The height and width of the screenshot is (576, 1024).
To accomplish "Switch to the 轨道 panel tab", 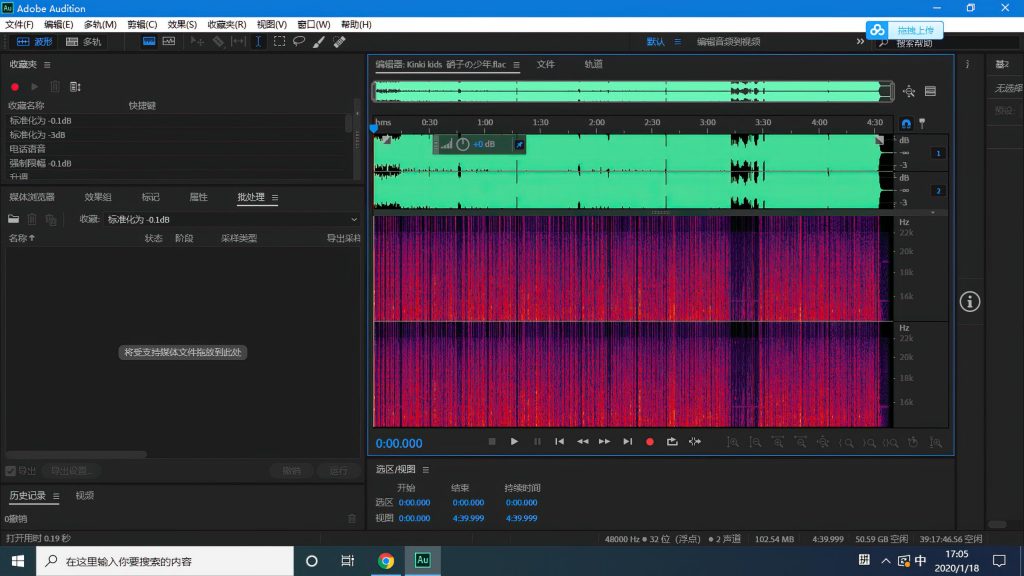I will 594,64.
